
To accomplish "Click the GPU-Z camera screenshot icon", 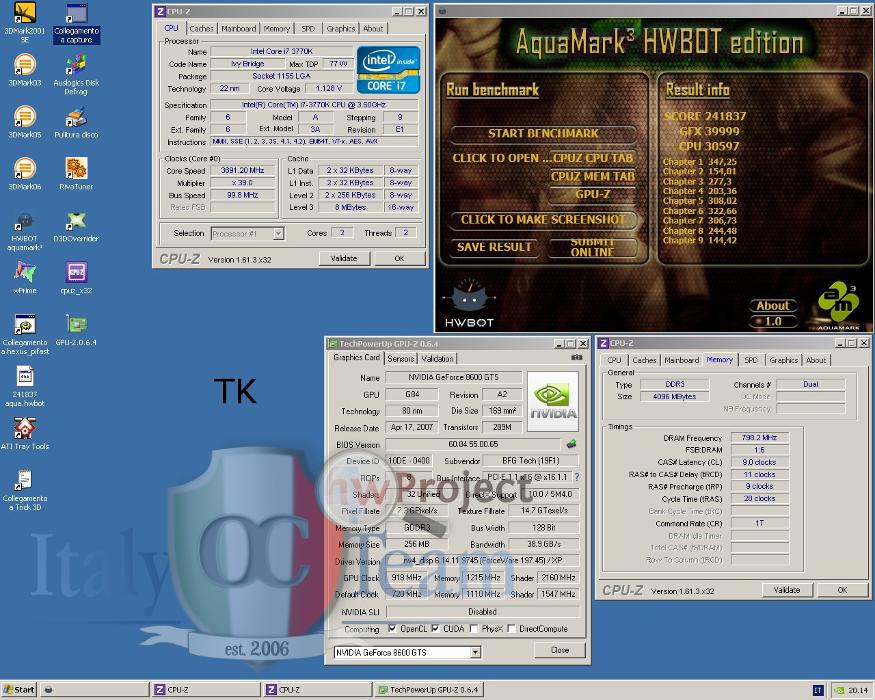I will pos(577,358).
